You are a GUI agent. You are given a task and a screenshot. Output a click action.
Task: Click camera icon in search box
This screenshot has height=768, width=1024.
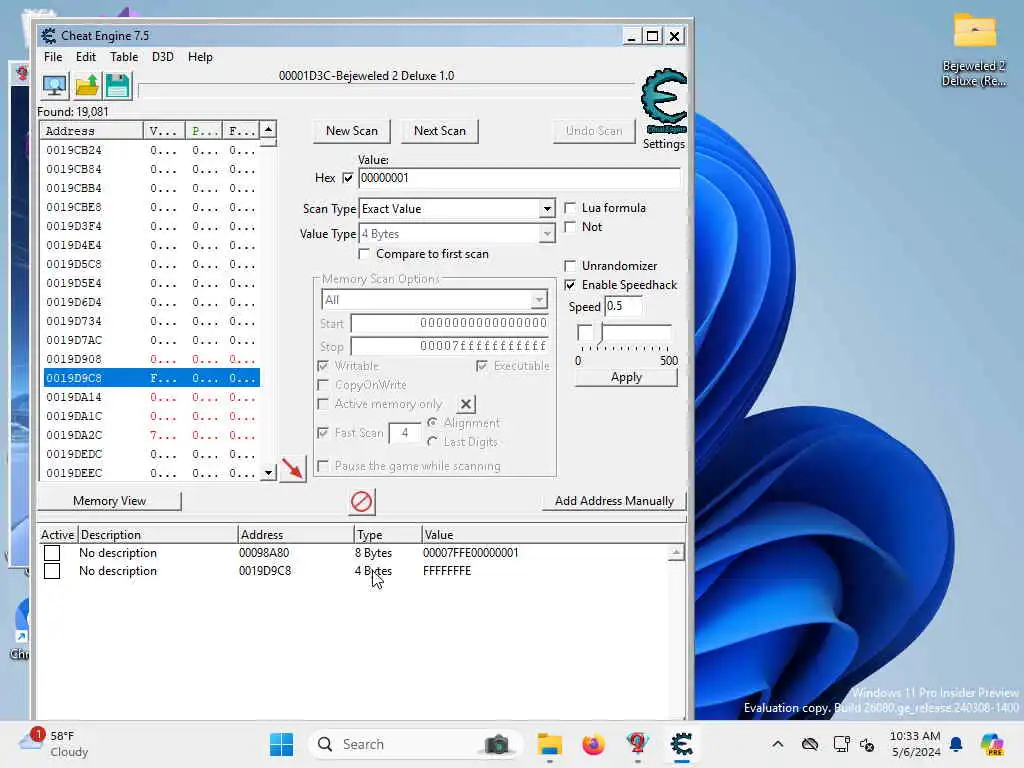coord(497,744)
